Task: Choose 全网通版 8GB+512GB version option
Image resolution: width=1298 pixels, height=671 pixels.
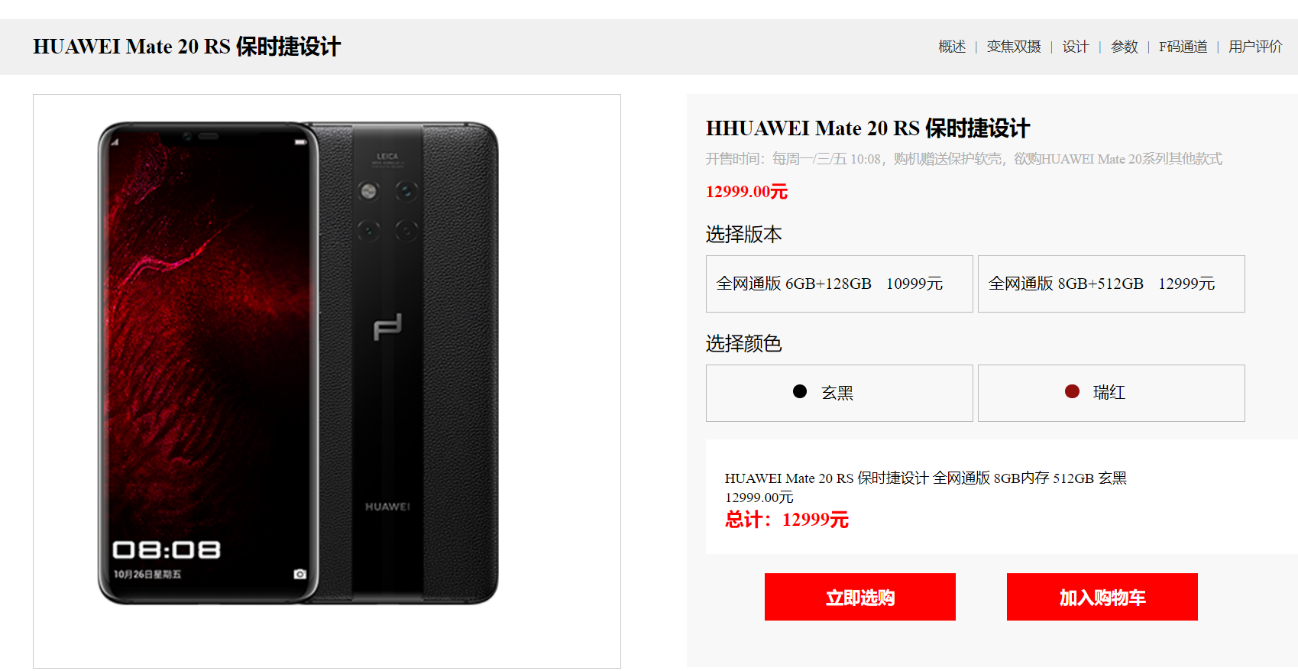Action: click(x=1111, y=284)
